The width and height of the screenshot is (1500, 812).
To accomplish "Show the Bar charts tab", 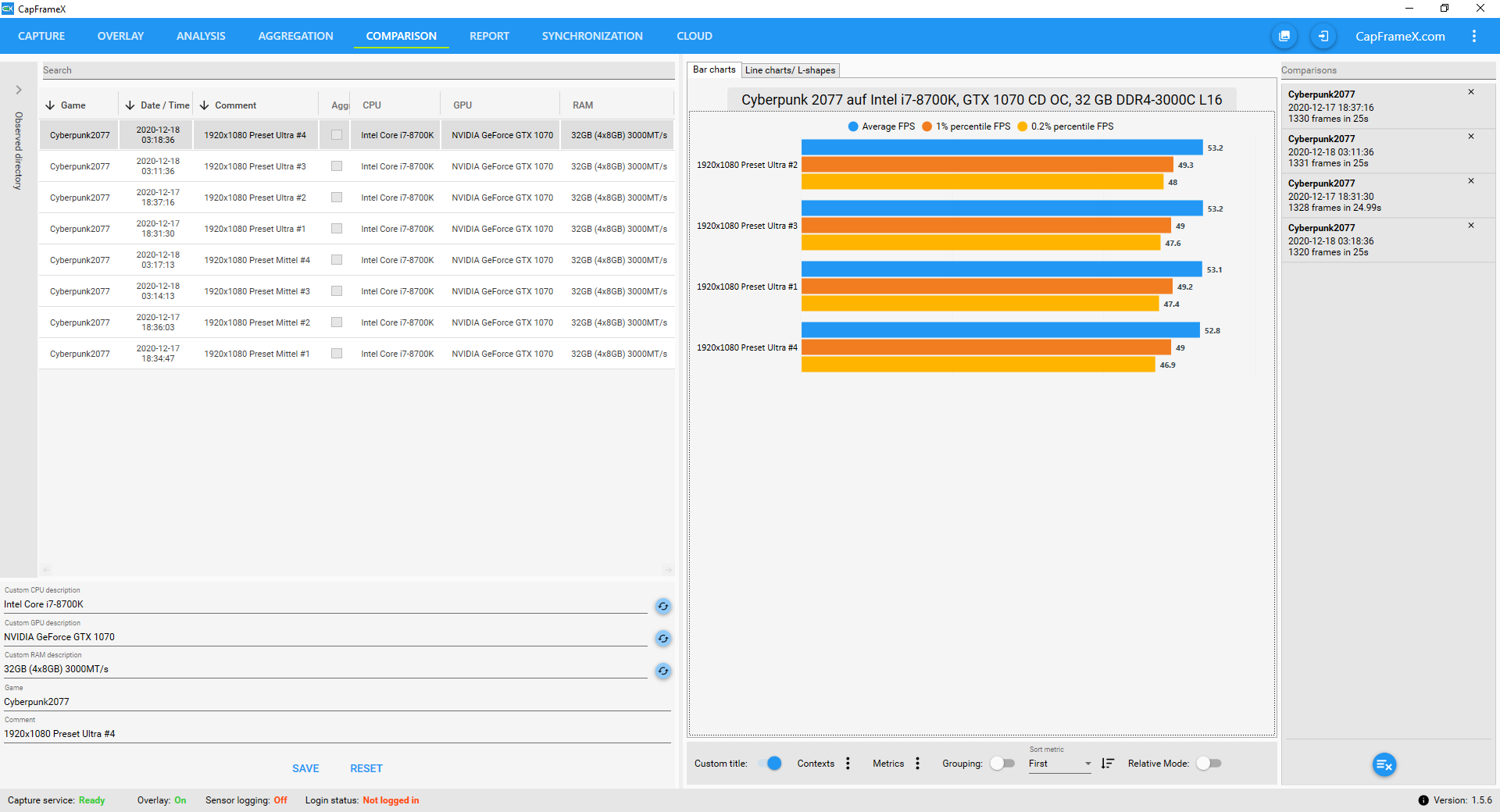I will coord(714,69).
